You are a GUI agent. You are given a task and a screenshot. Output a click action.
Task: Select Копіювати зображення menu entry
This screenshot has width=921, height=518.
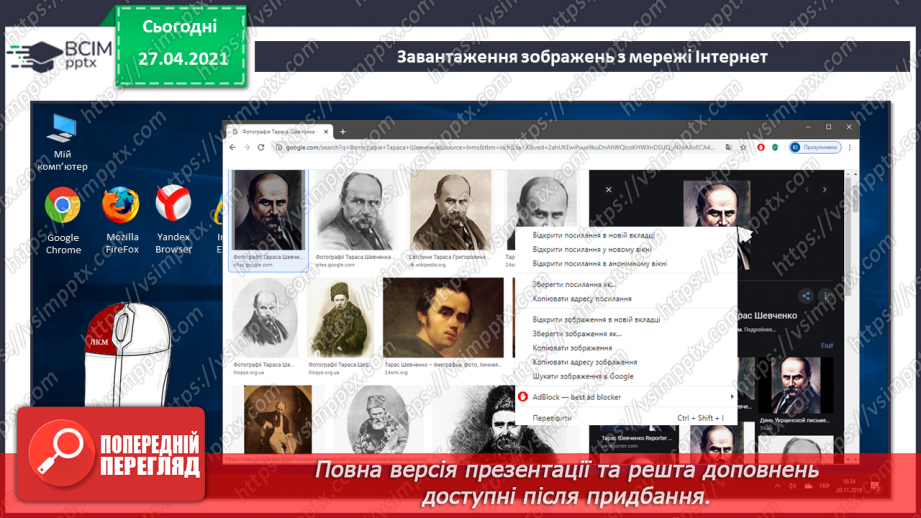point(626,348)
